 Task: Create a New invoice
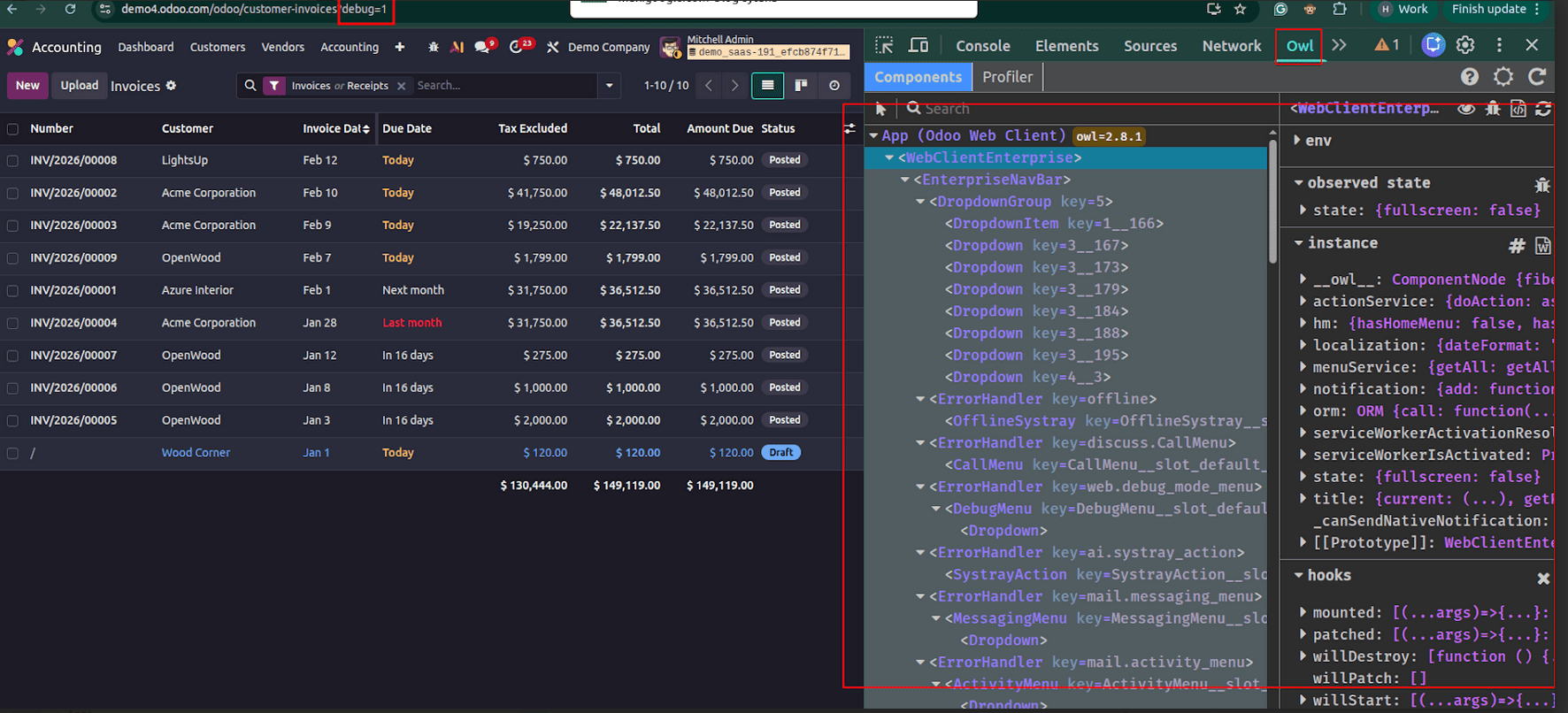27,86
